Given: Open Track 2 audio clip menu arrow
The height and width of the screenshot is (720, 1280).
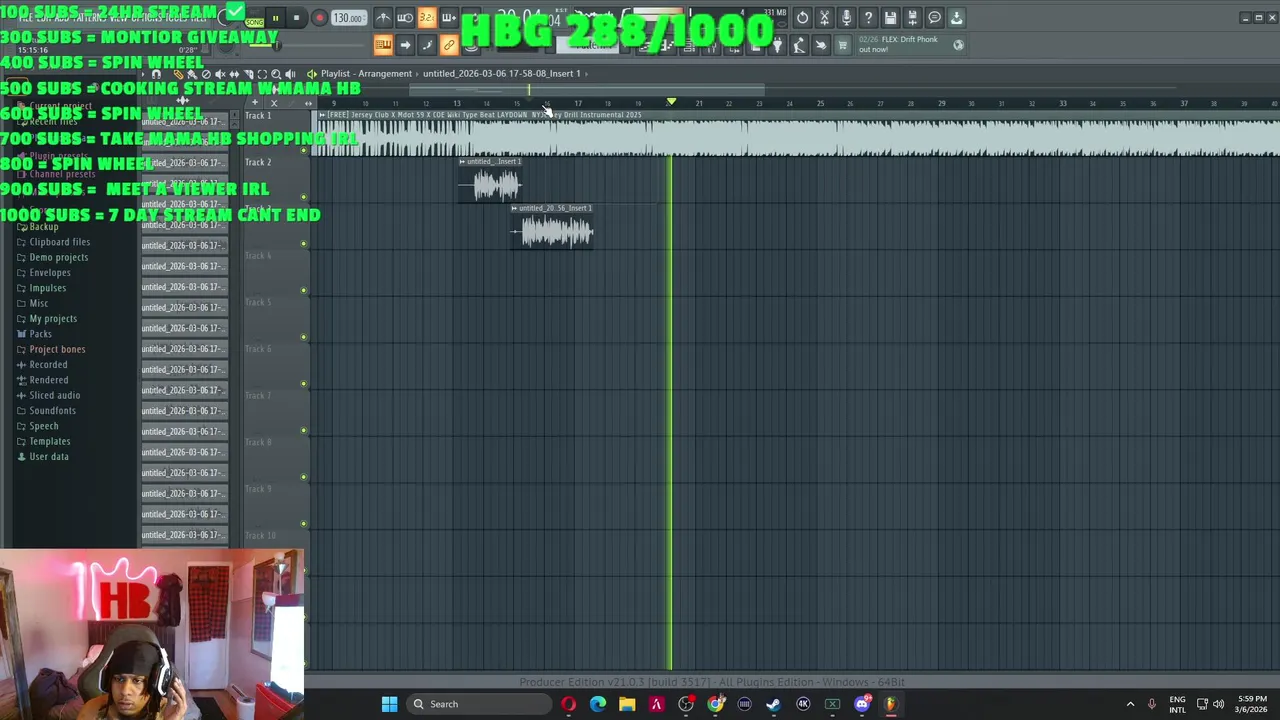Looking at the screenshot, I should pos(463,161).
